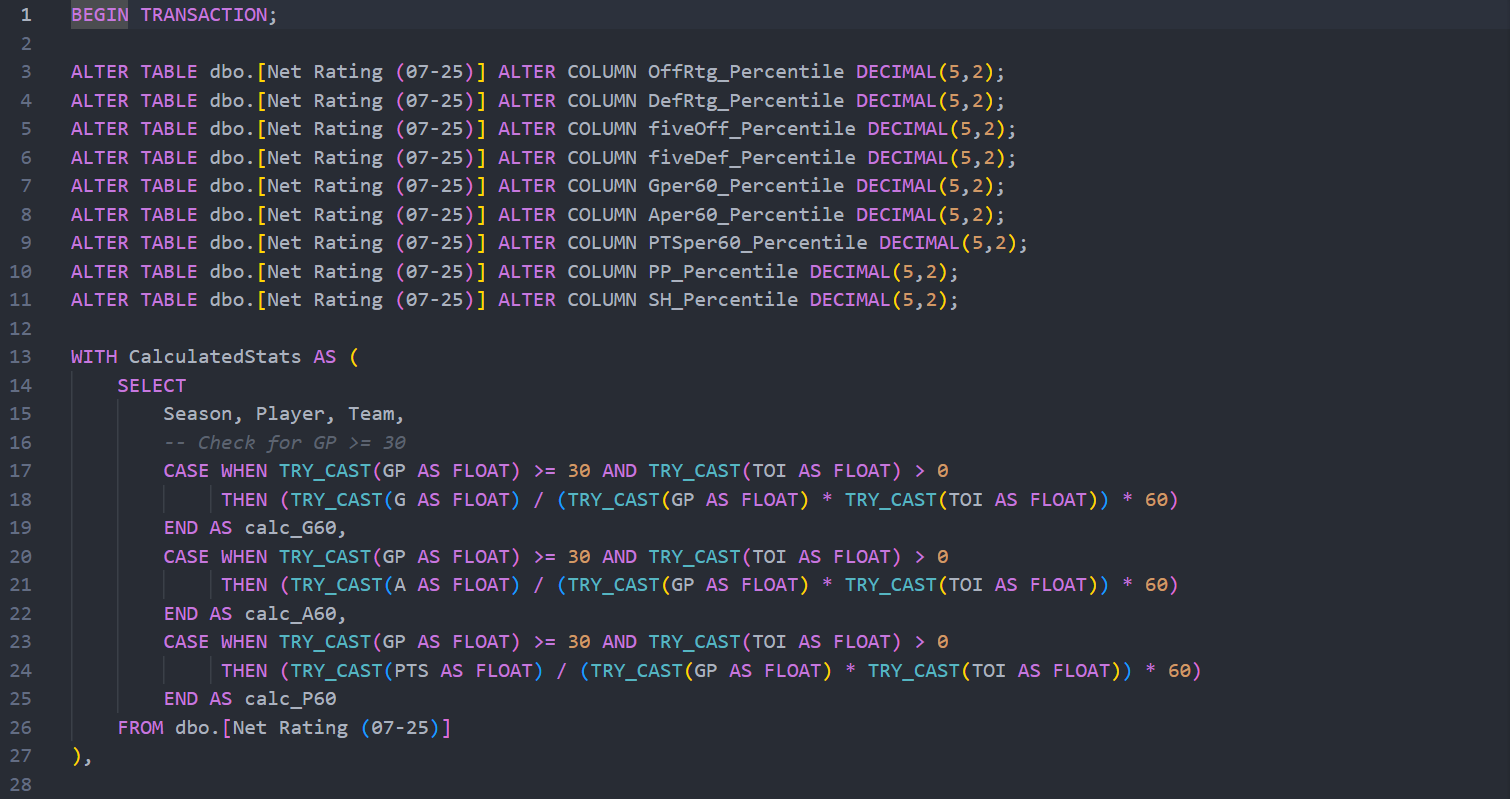Click the CalculatedStats CTE name
The width and height of the screenshot is (1510, 799).
coord(215,357)
